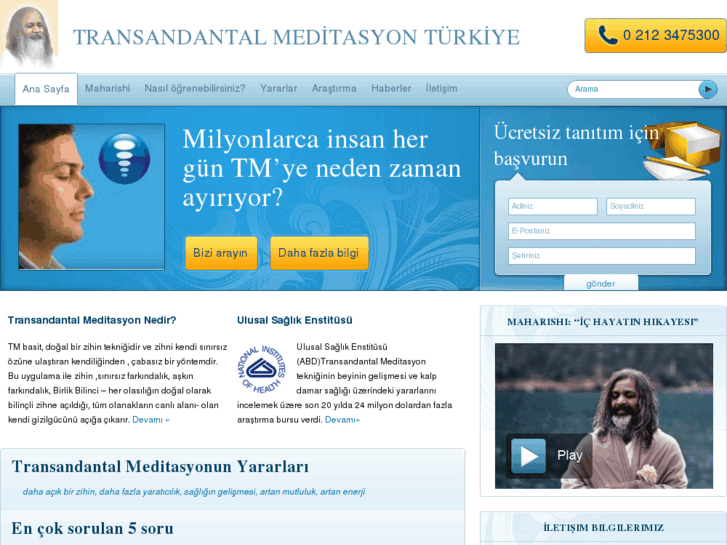Click the En çok sorulan 5 soru heading
727x545 pixels.
(x=92, y=528)
